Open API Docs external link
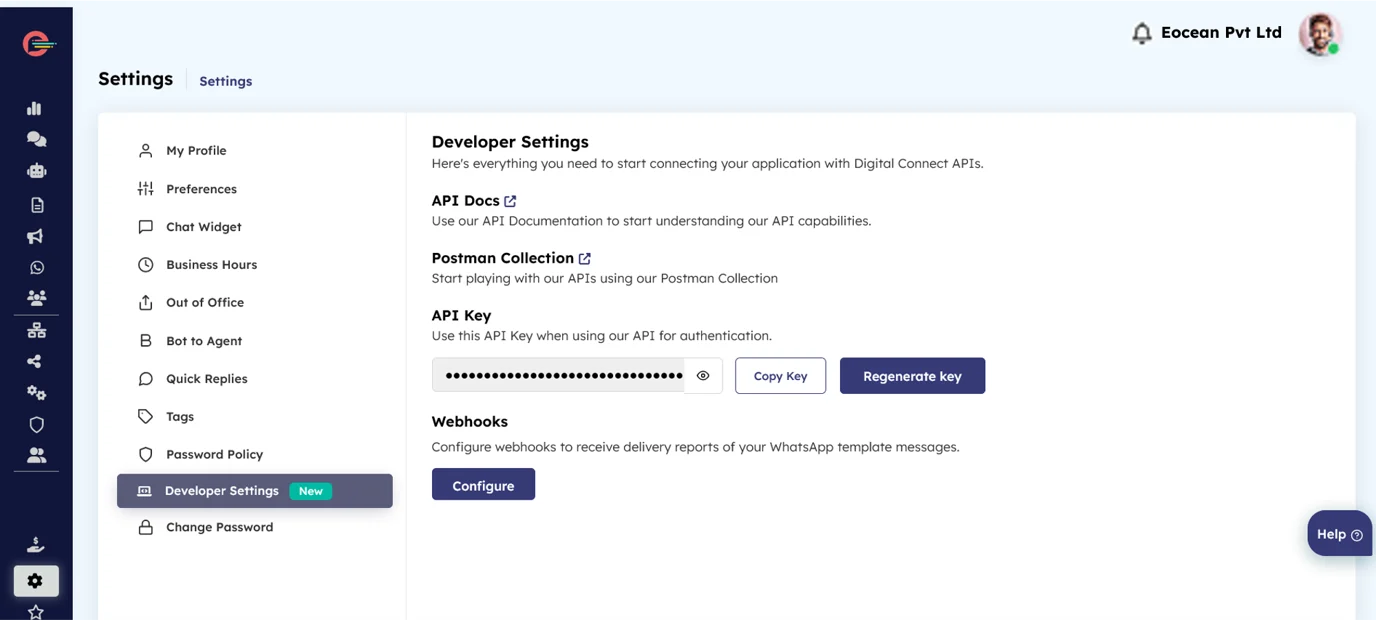Image resolution: width=1376 pixels, height=620 pixels. point(510,201)
